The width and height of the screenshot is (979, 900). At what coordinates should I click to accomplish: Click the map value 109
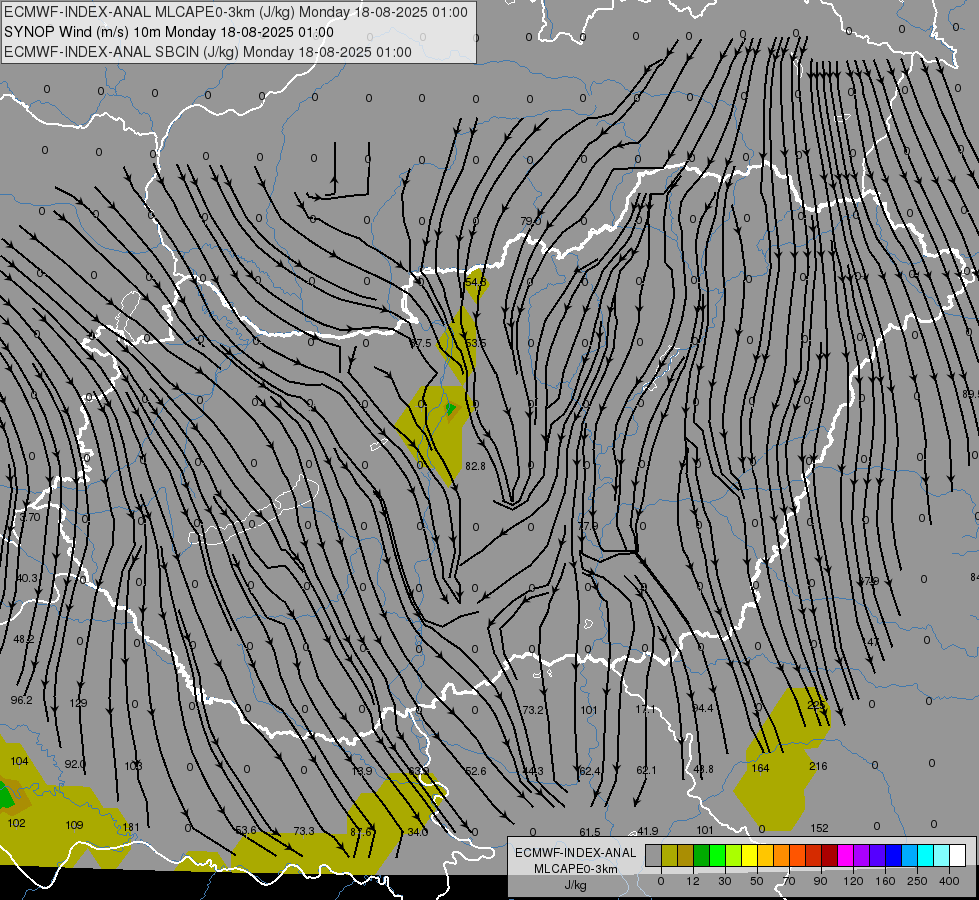click(74, 825)
